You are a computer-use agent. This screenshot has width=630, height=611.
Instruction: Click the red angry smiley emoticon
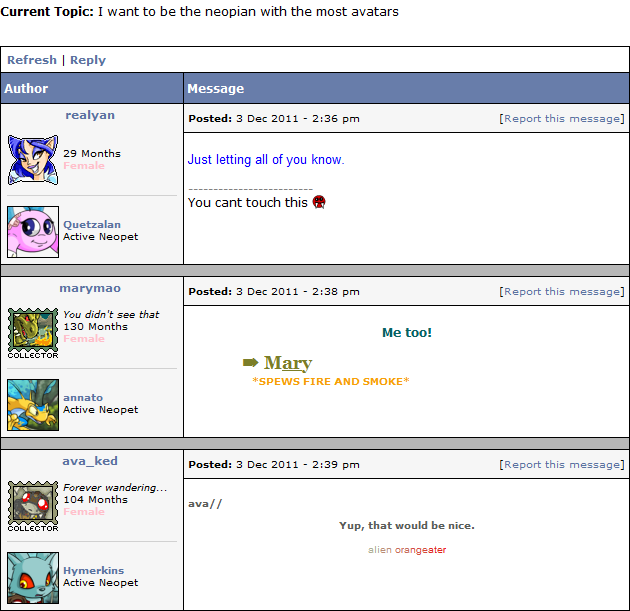pyautogui.click(x=319, y=202)
